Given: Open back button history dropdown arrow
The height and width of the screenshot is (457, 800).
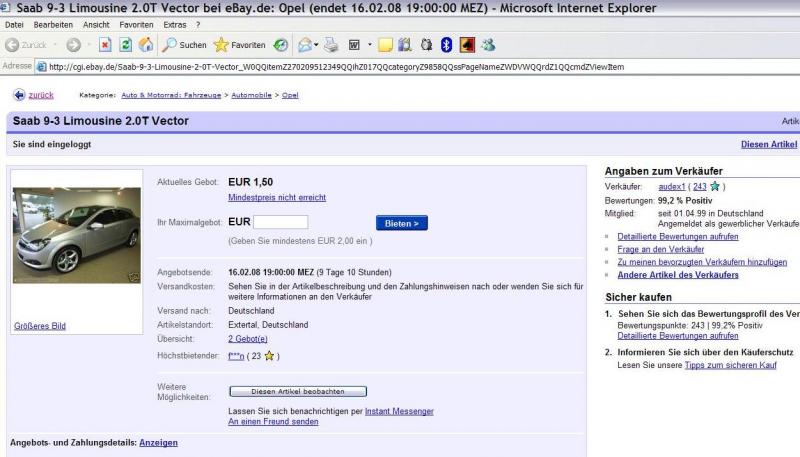Looking at the screenshot, I should click(x=55, y=45).
